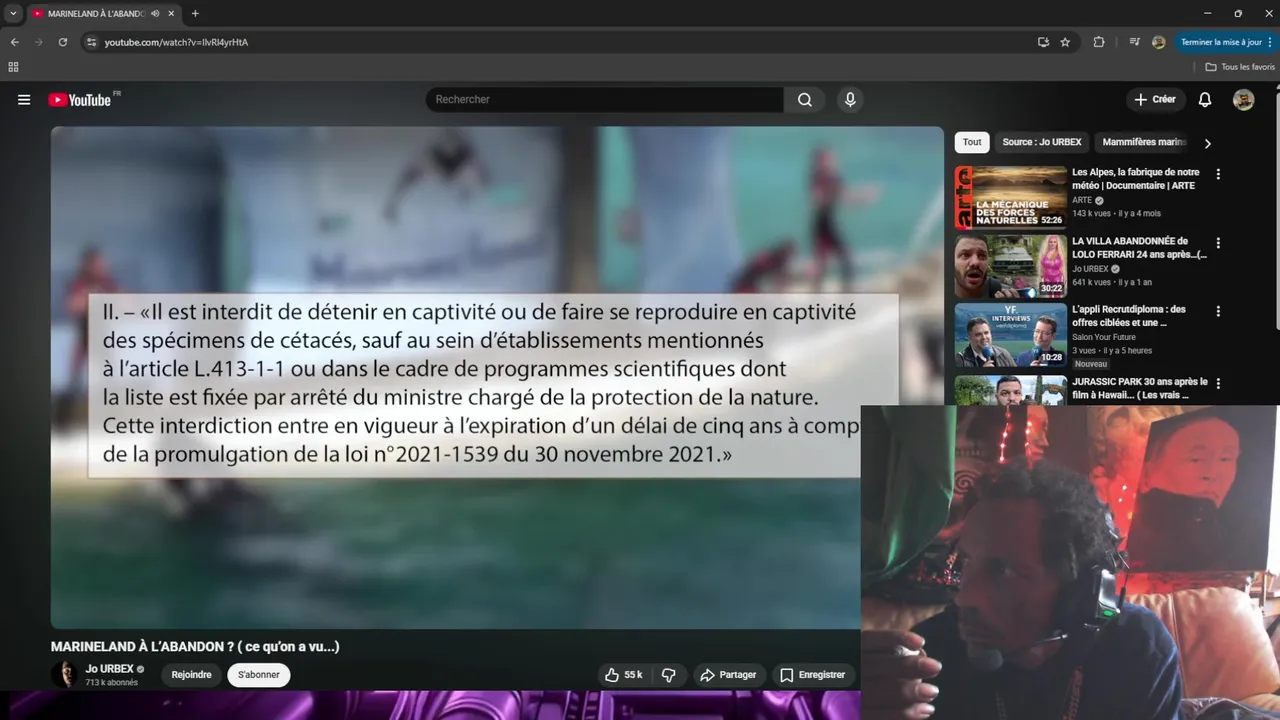Select the Tout filter chip
The image size is (1280, 720).
972,142
